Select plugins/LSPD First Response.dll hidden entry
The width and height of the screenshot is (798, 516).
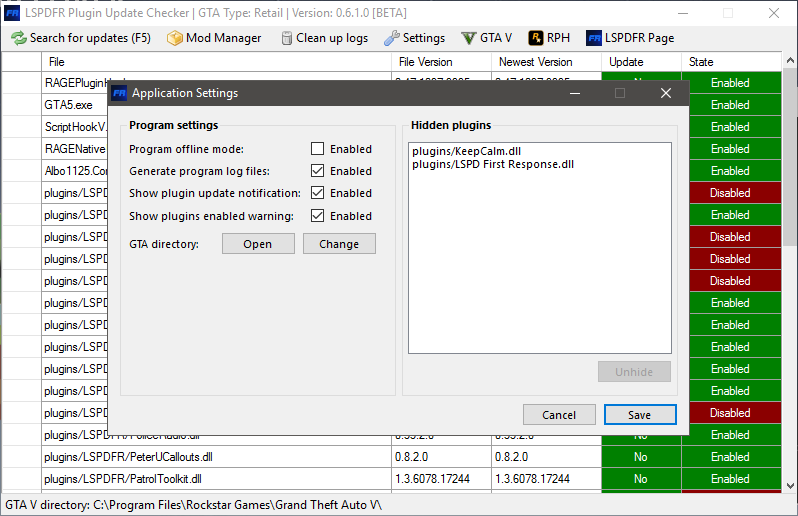point(492,164)
